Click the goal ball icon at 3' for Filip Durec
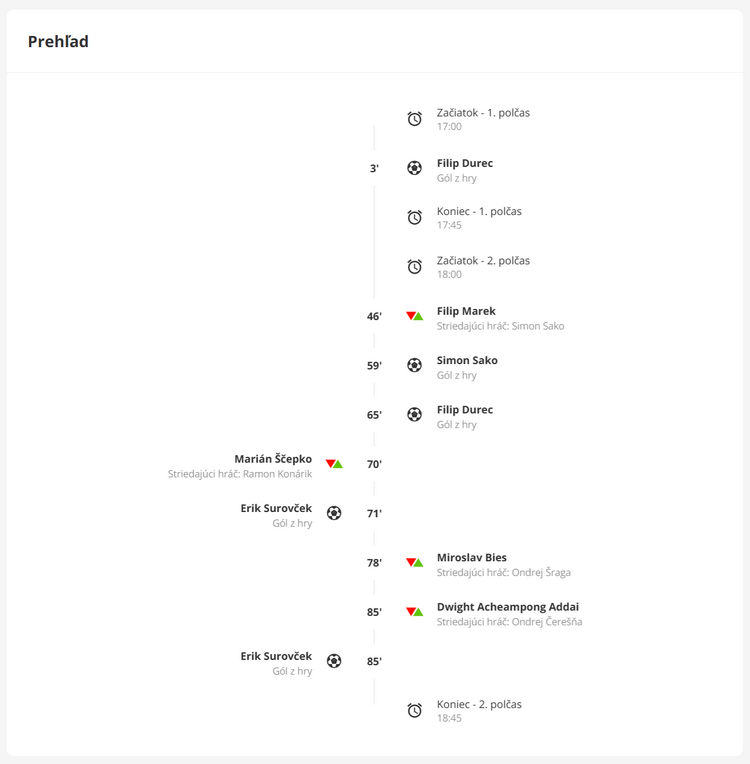750x764 pixels. pyautogui.click(x=414, y=168)
